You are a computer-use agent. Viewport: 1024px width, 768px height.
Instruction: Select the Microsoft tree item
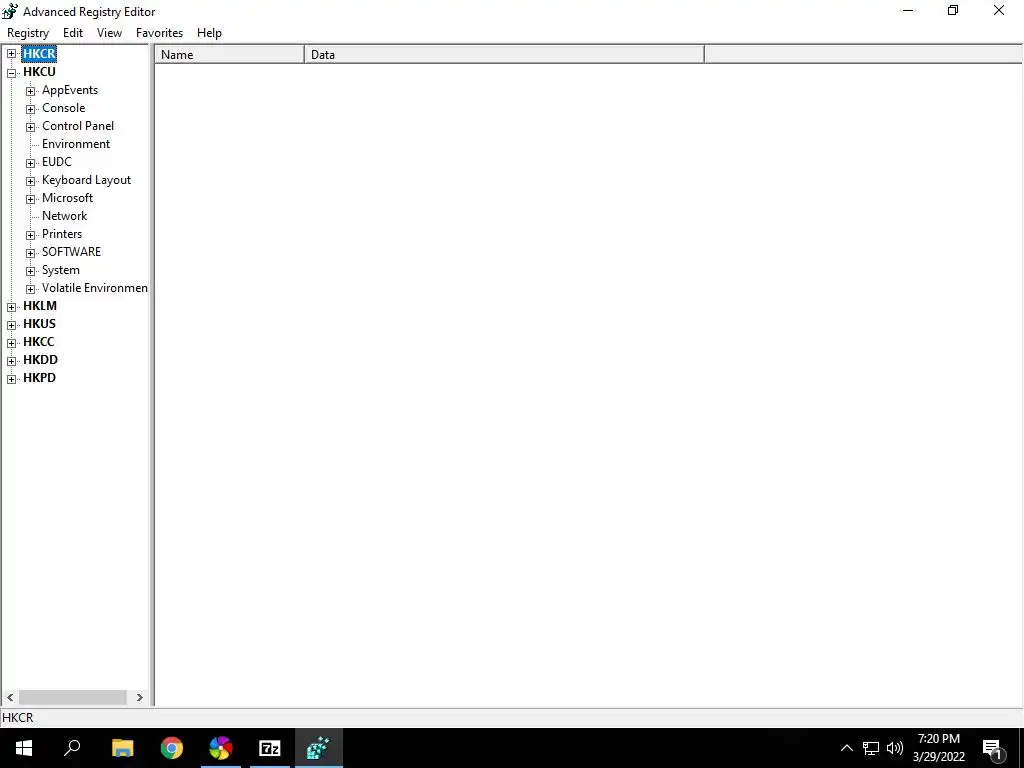click(67, 198)
